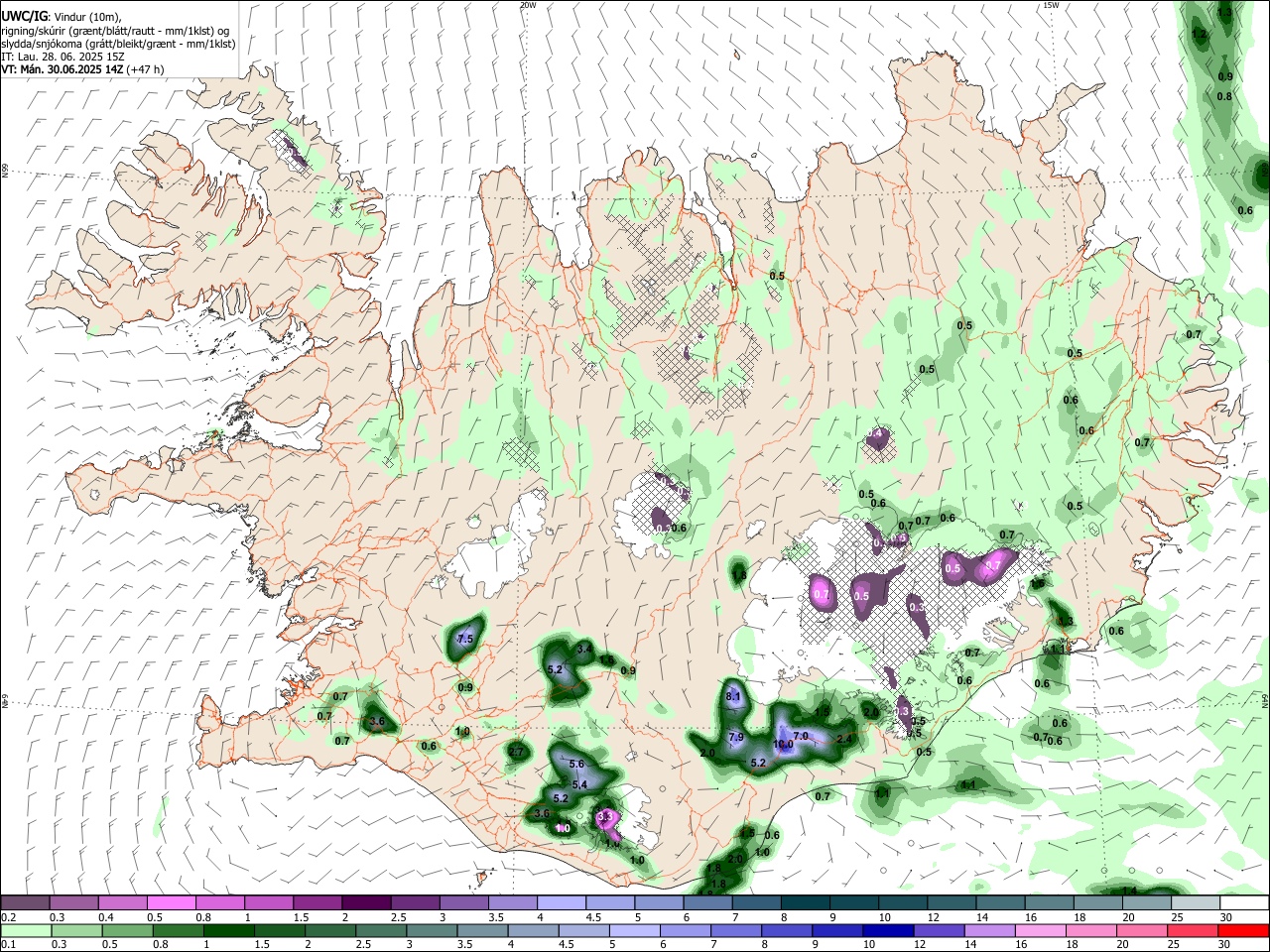Click the 8.1 rainfall value label
Screen dimensions: 1270x952
click(734, 697)
